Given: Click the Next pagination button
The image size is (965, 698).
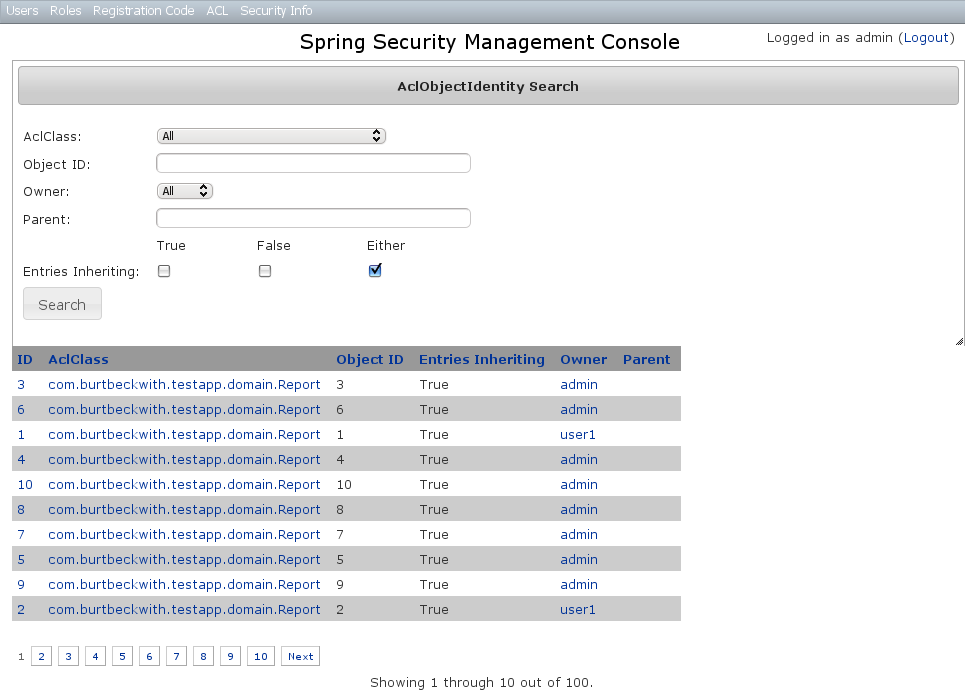Looking at the screenshot, I should pyautogui.click(x=300, y=657).
